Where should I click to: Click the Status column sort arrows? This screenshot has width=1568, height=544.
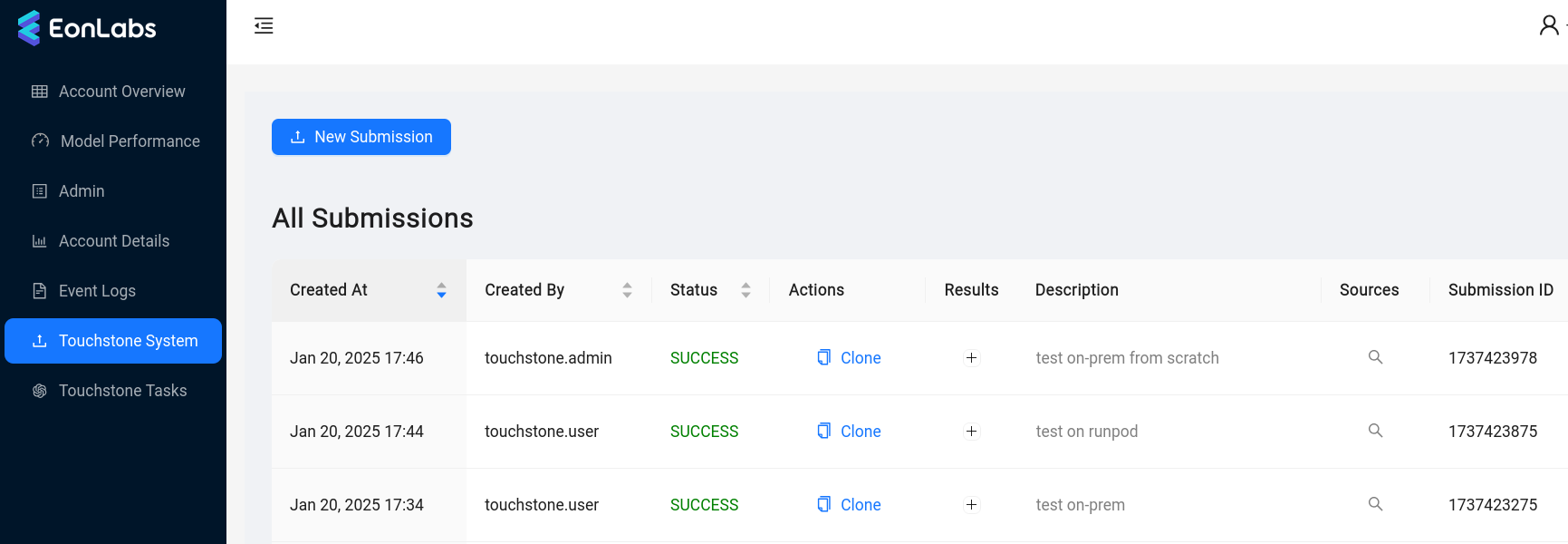[746, 290]
